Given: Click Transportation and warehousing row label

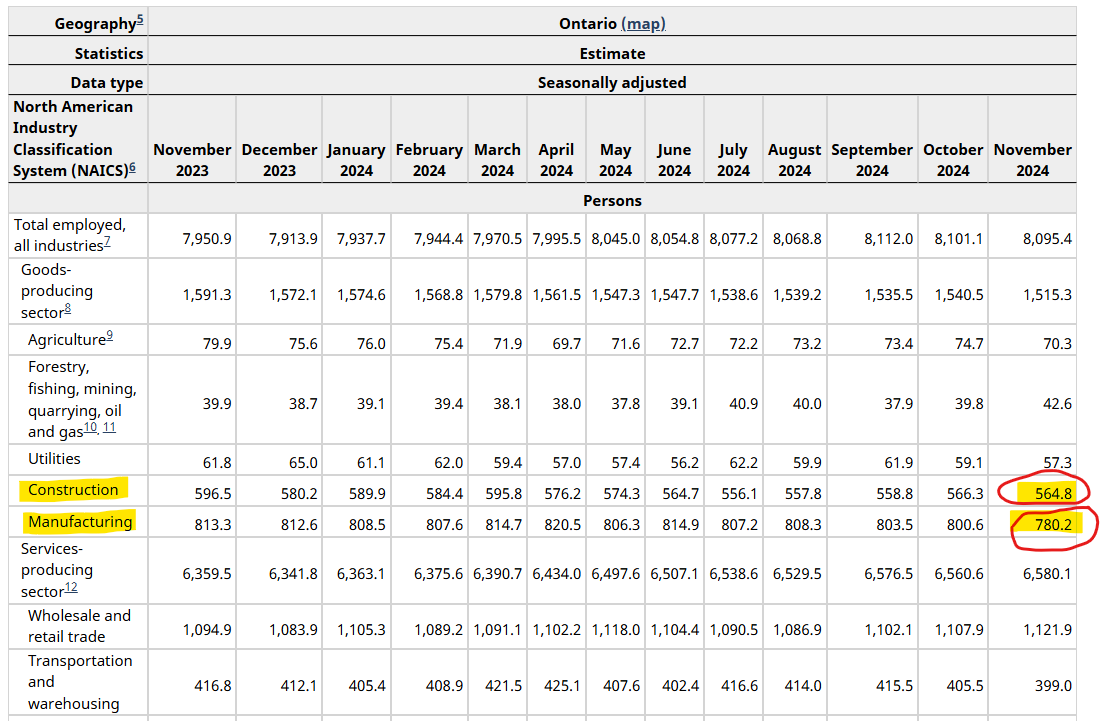Looking at the screenshot, I should (x=79, y=682).
